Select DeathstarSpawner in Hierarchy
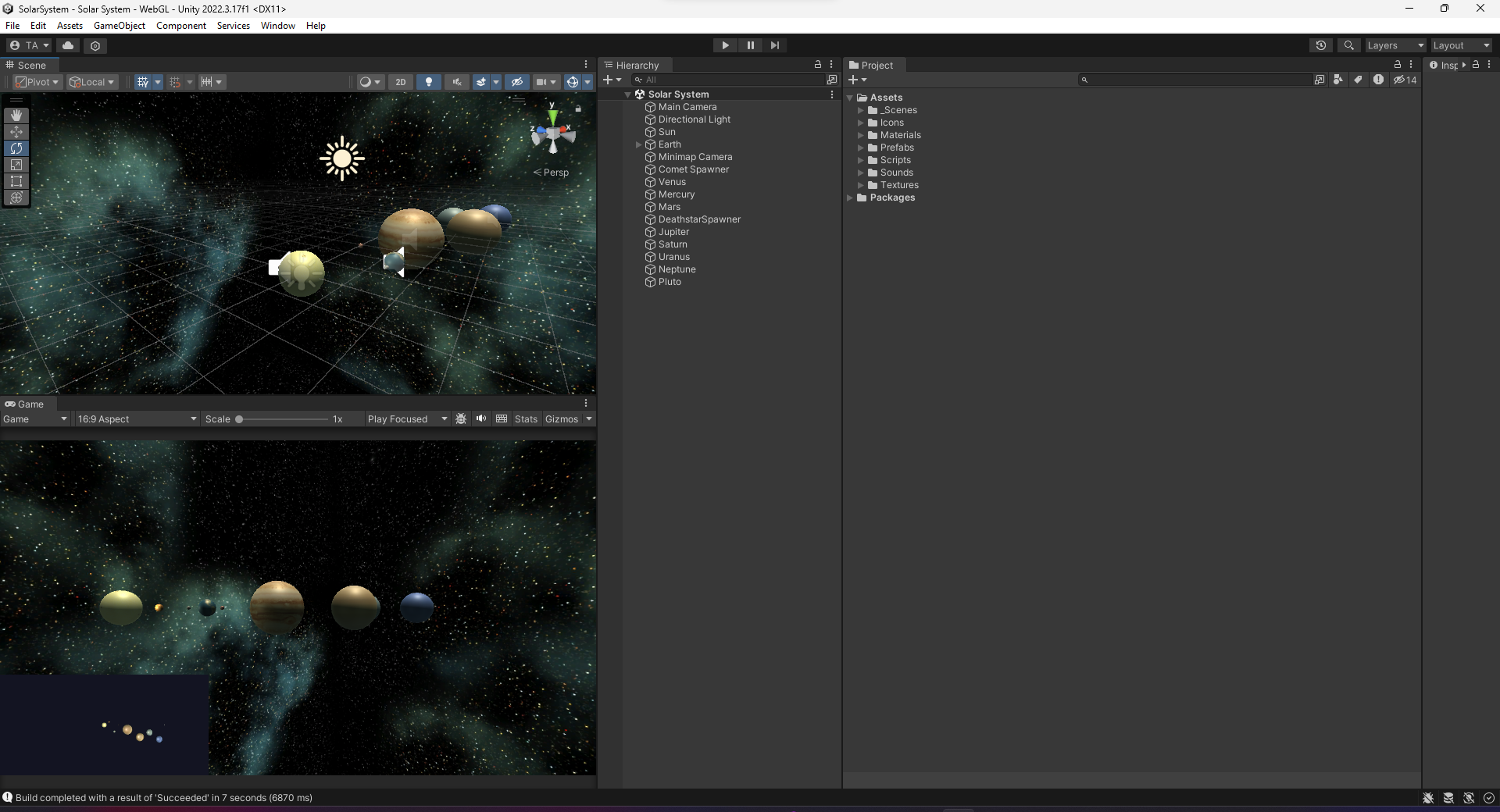The height and width of the screenshot is (812, 1500). click(699, 219)
